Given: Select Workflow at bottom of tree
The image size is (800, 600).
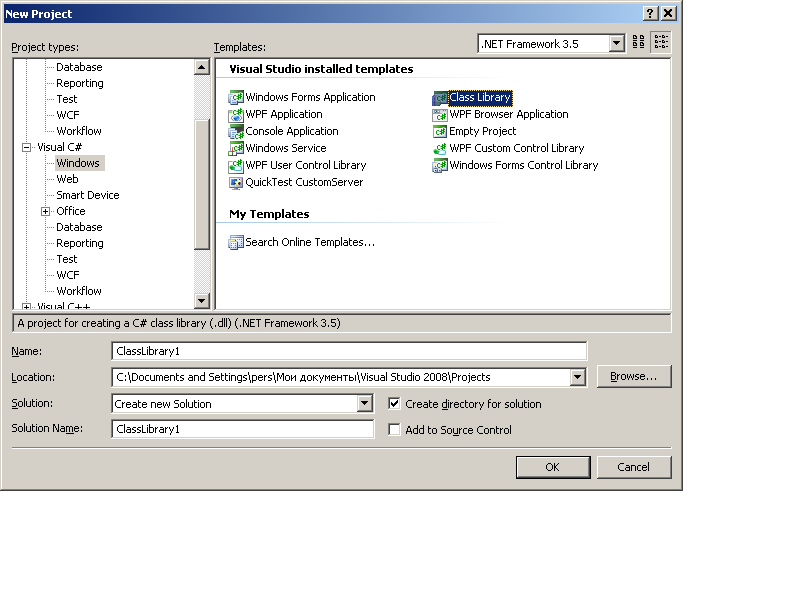Looking at the screenshot, I should pyautogui.click(x=79, y=291).
